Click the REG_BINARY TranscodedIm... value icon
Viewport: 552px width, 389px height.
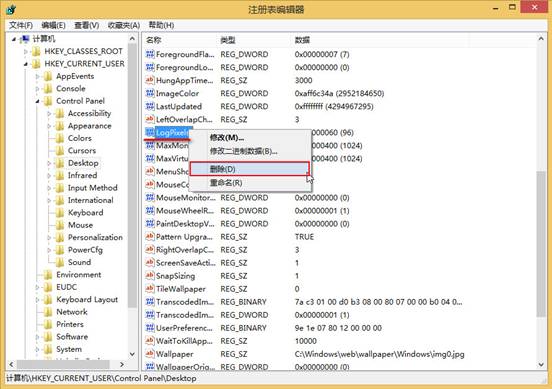point(150,302)
